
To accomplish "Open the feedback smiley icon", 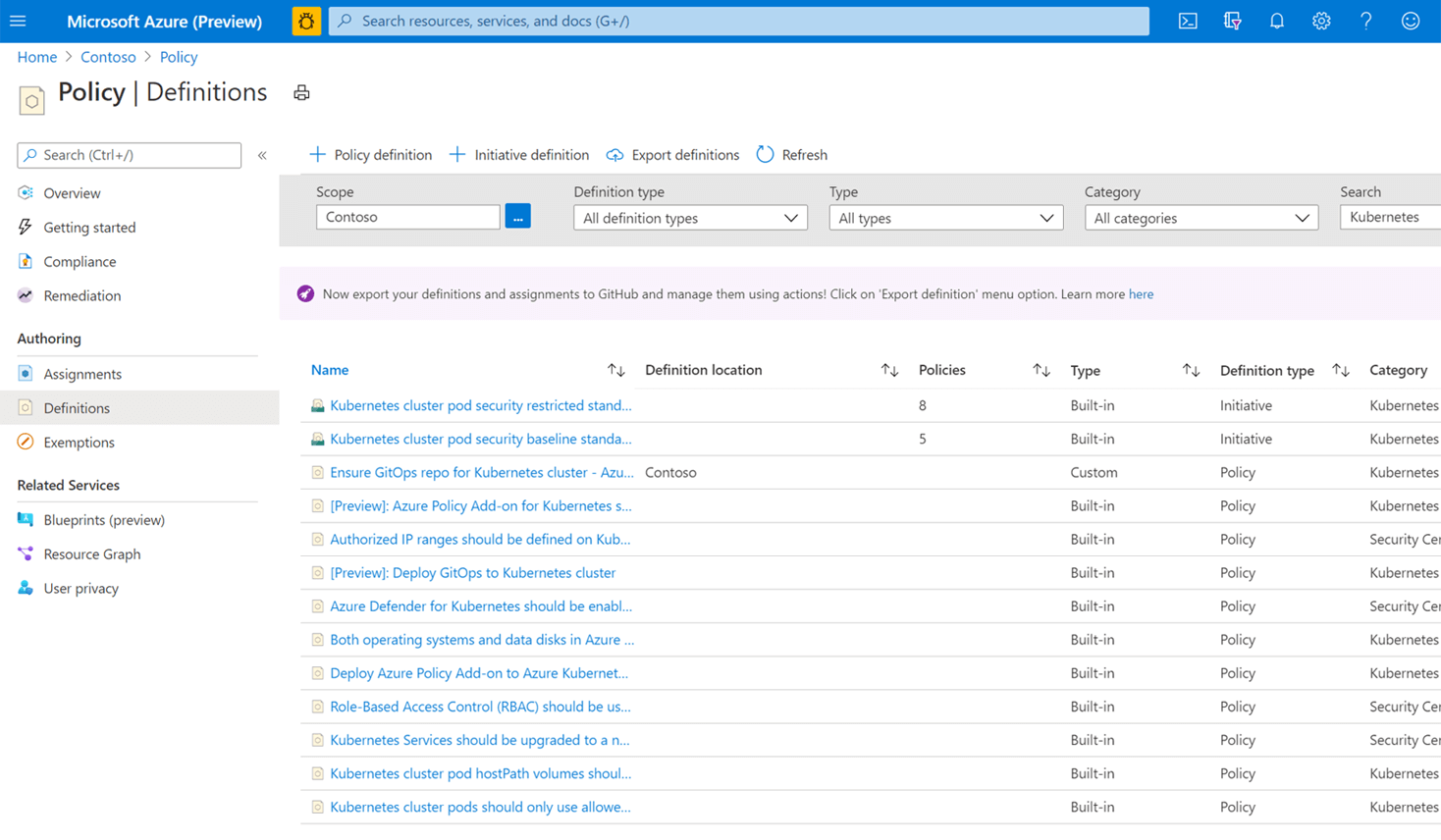I will 1410,21.
